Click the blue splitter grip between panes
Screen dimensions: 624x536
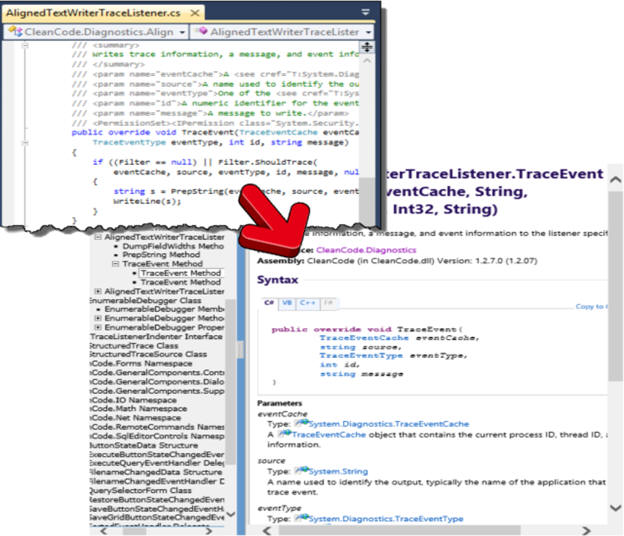click(240, 349)
